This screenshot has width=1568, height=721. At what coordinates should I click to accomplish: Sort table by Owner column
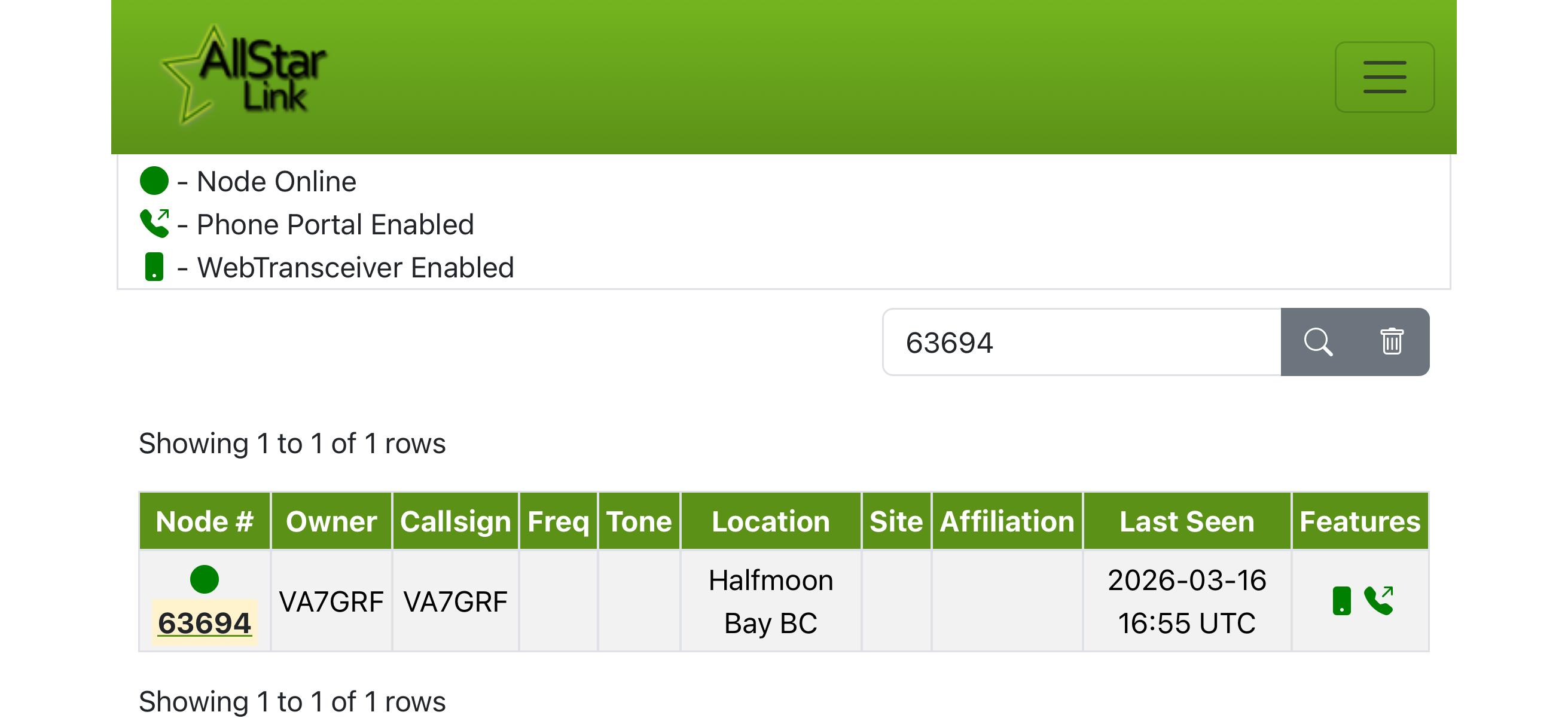pyautogui.click(x=331, y=521)
